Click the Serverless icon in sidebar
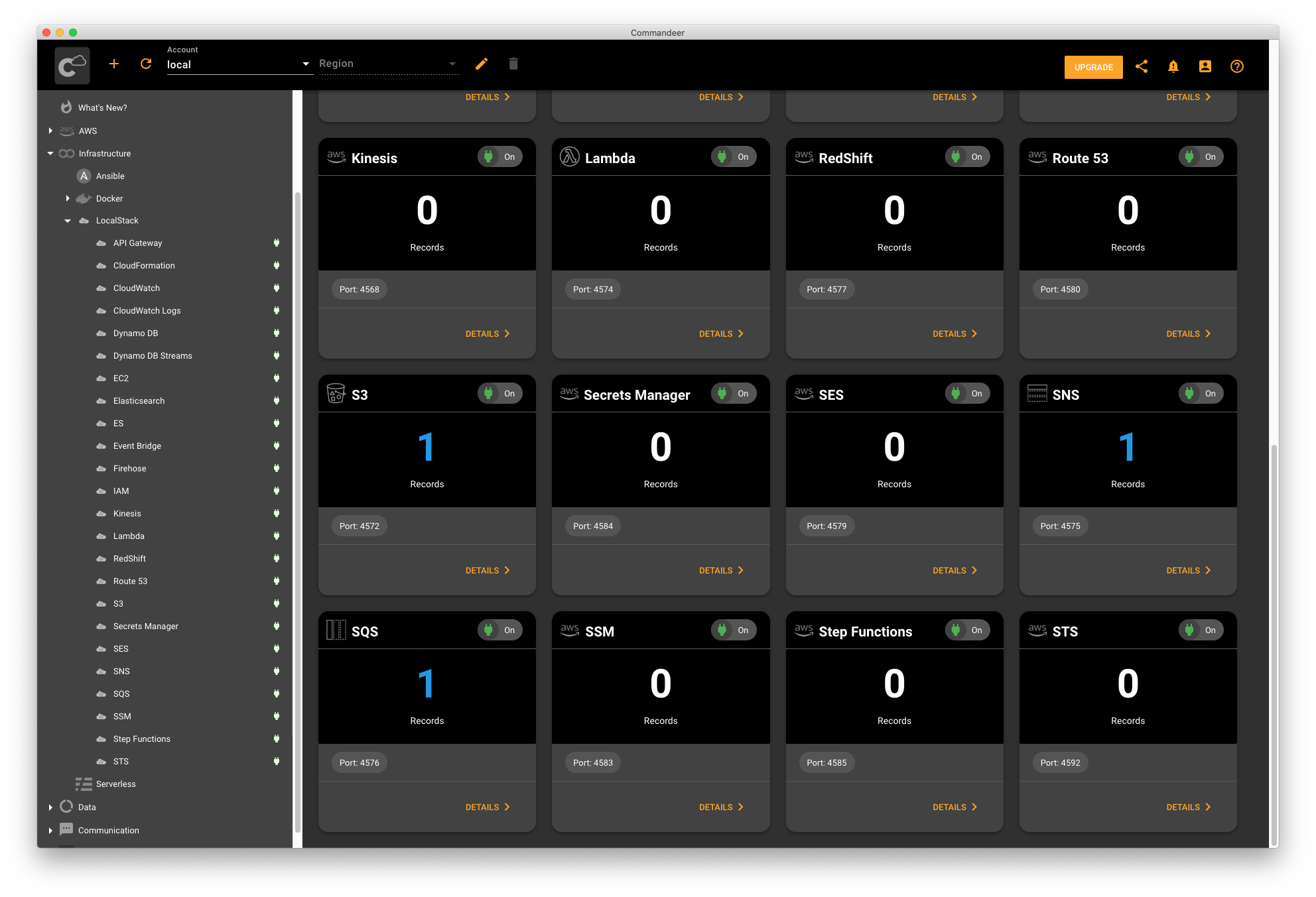This screenshot has height=897, width=1316. (x=84, y=784)
